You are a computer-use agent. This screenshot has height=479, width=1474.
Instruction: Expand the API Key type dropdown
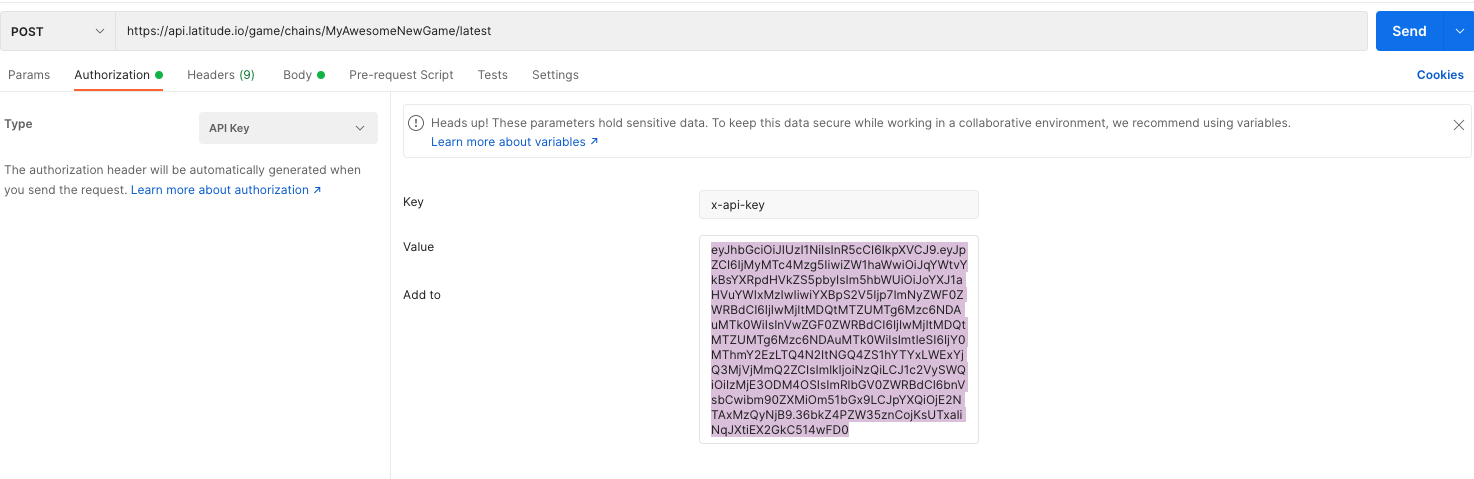pos(288,128)
